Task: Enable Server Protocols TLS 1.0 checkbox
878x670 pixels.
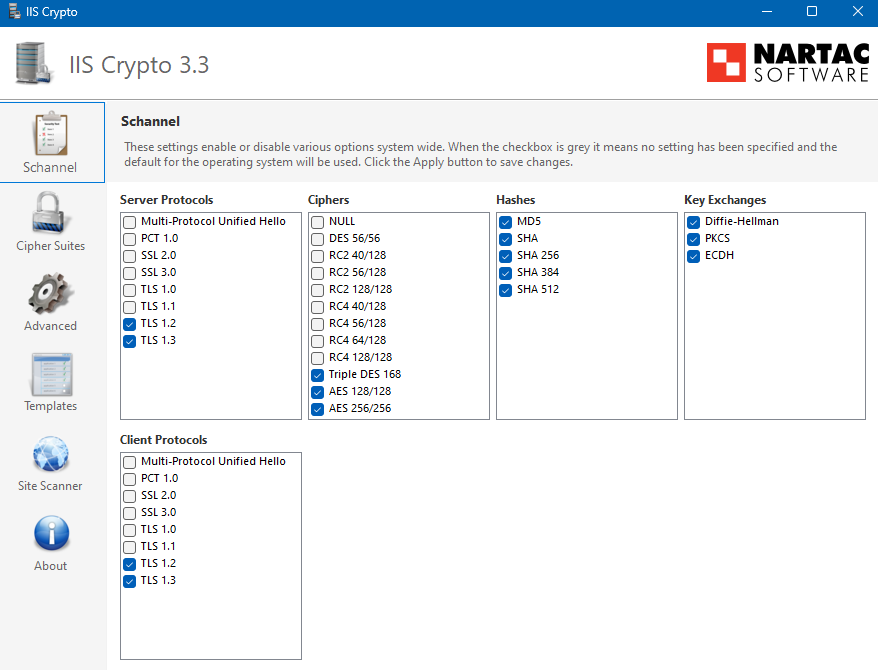Action: pyautogui.click(x=130, y=290)
